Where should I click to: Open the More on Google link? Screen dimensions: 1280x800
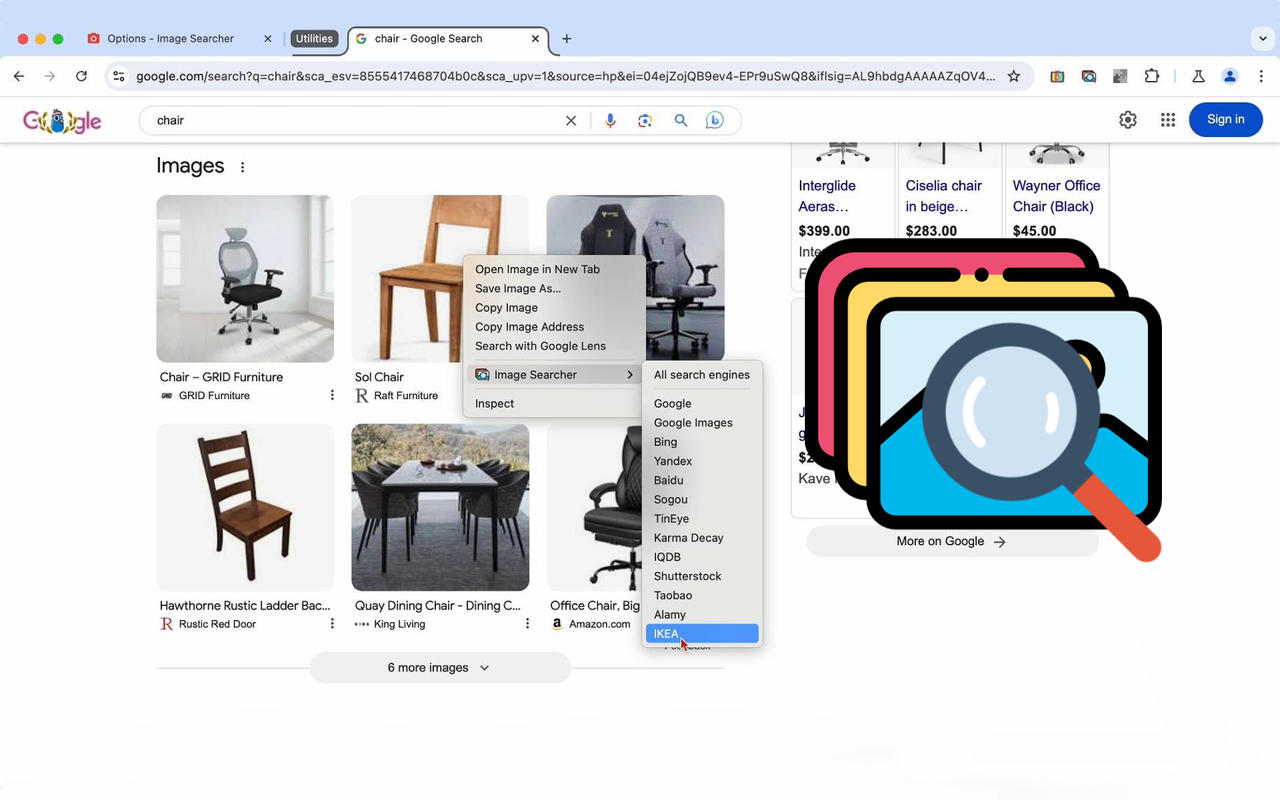tap(950, 541)
